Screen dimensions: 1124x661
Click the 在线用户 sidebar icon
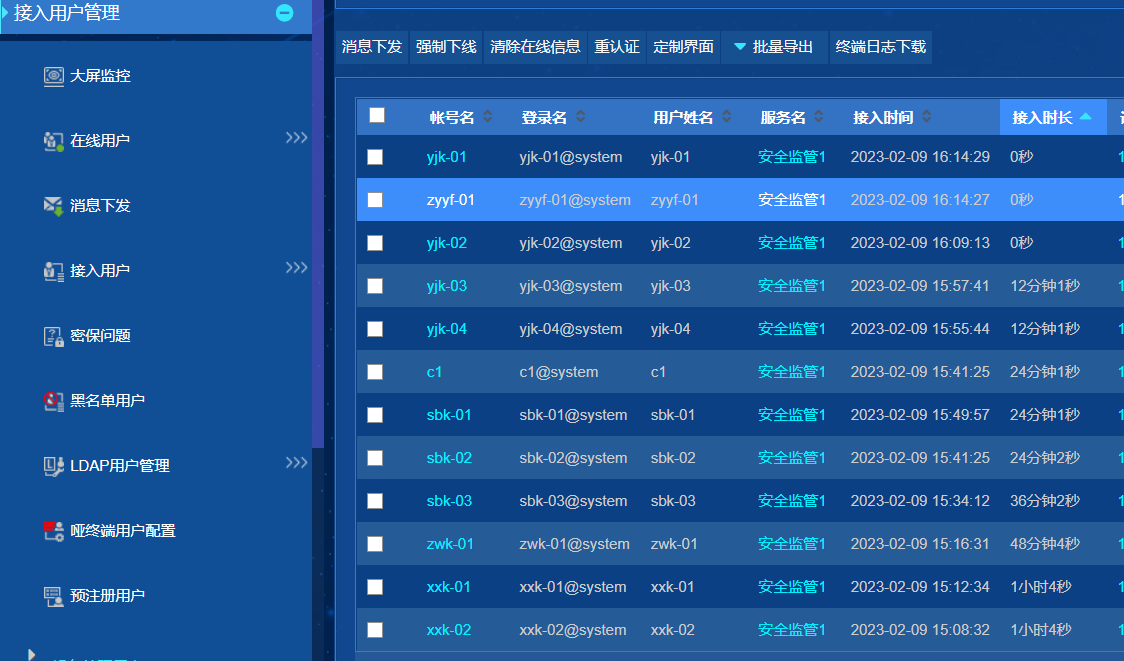[53, 141]
